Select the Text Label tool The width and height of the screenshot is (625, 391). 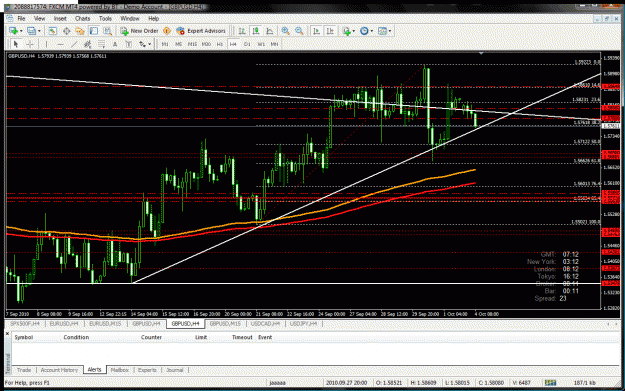(128, 44)
